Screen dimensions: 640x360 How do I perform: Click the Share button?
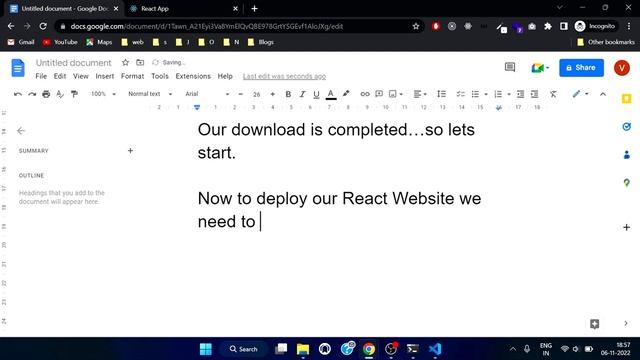click(x=581, y=68)
